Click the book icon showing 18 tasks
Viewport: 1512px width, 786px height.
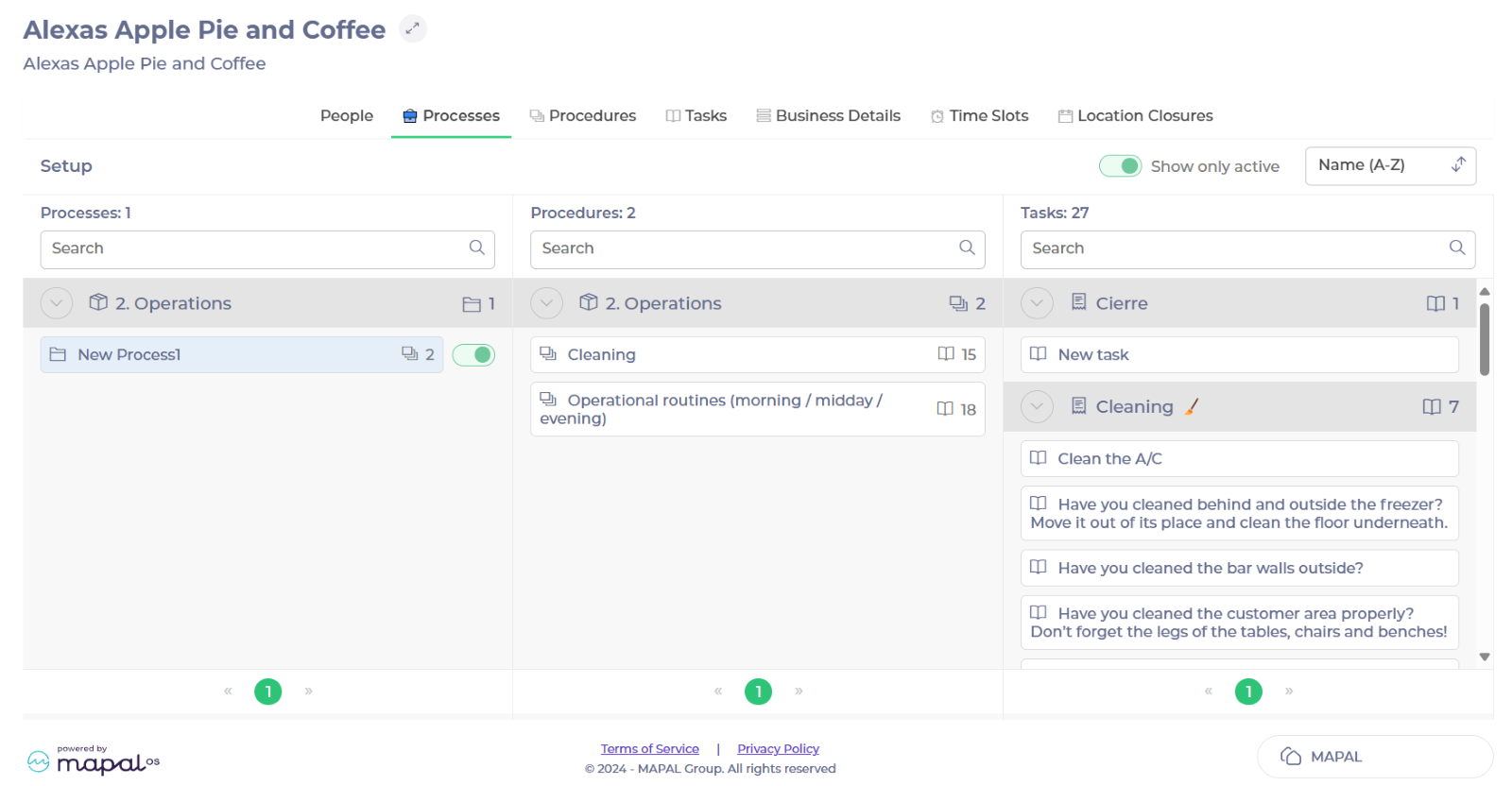pos(945,408)
